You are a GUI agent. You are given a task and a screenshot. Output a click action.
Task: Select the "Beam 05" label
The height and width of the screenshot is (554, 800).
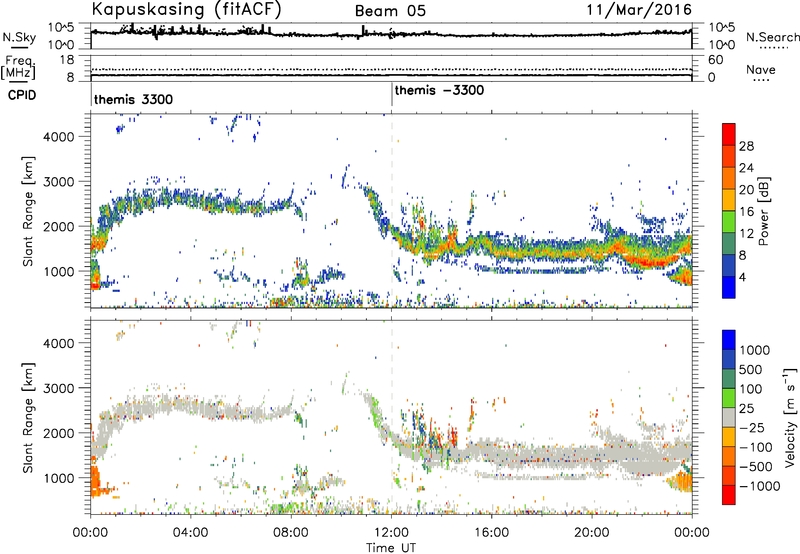[x=390, y=11]
